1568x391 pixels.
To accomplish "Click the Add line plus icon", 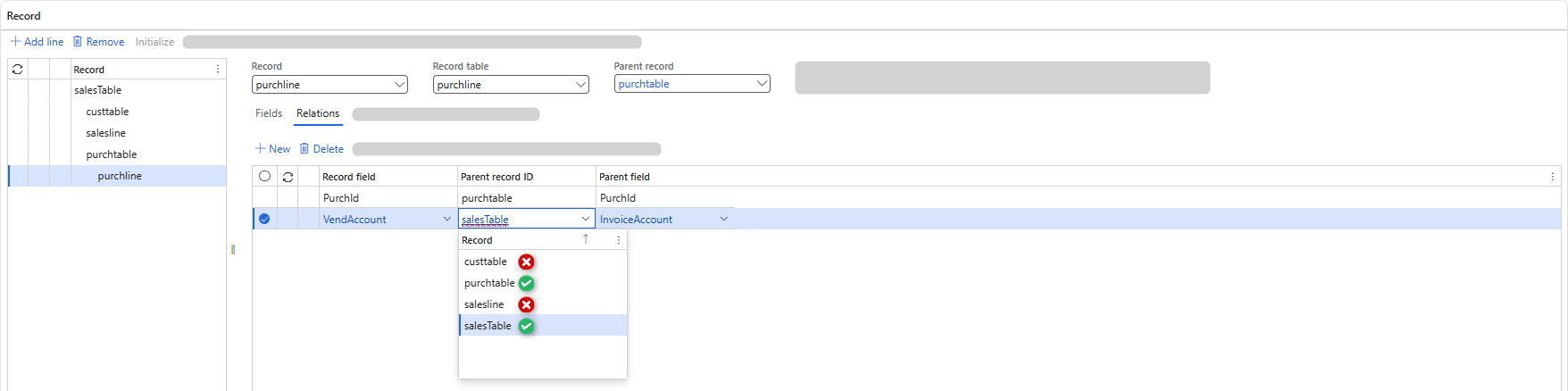I will 15,42.
